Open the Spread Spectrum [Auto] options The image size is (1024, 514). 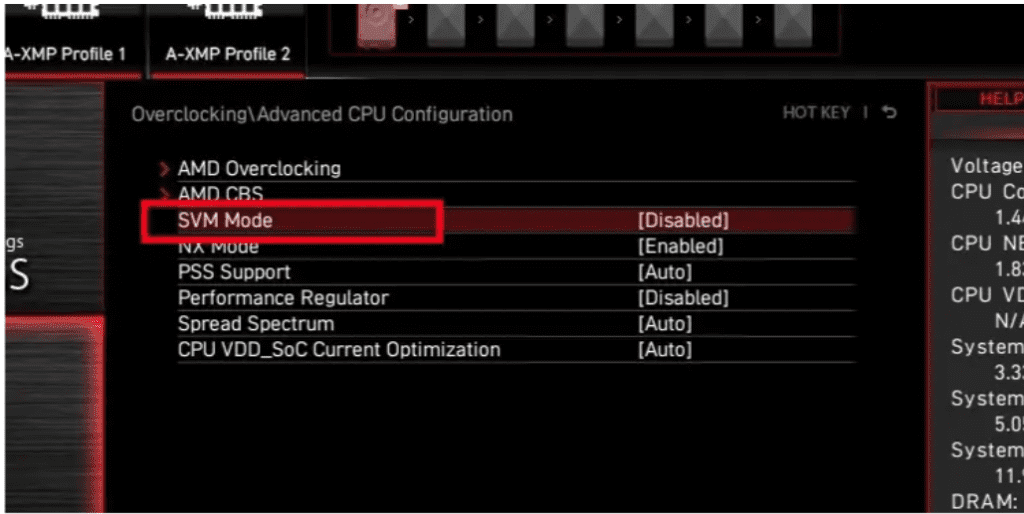(665, 324)
